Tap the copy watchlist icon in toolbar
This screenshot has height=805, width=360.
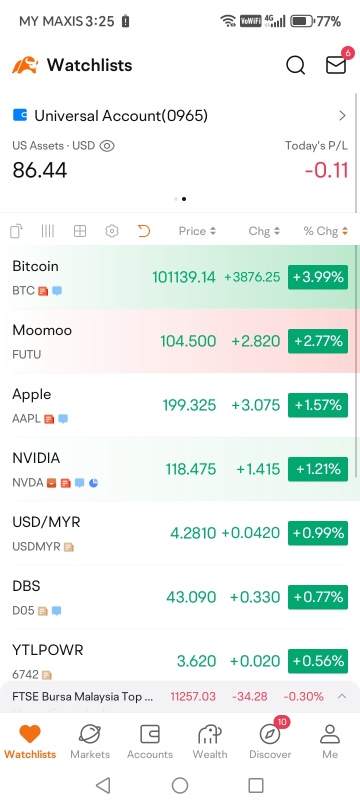click(16, 232)
